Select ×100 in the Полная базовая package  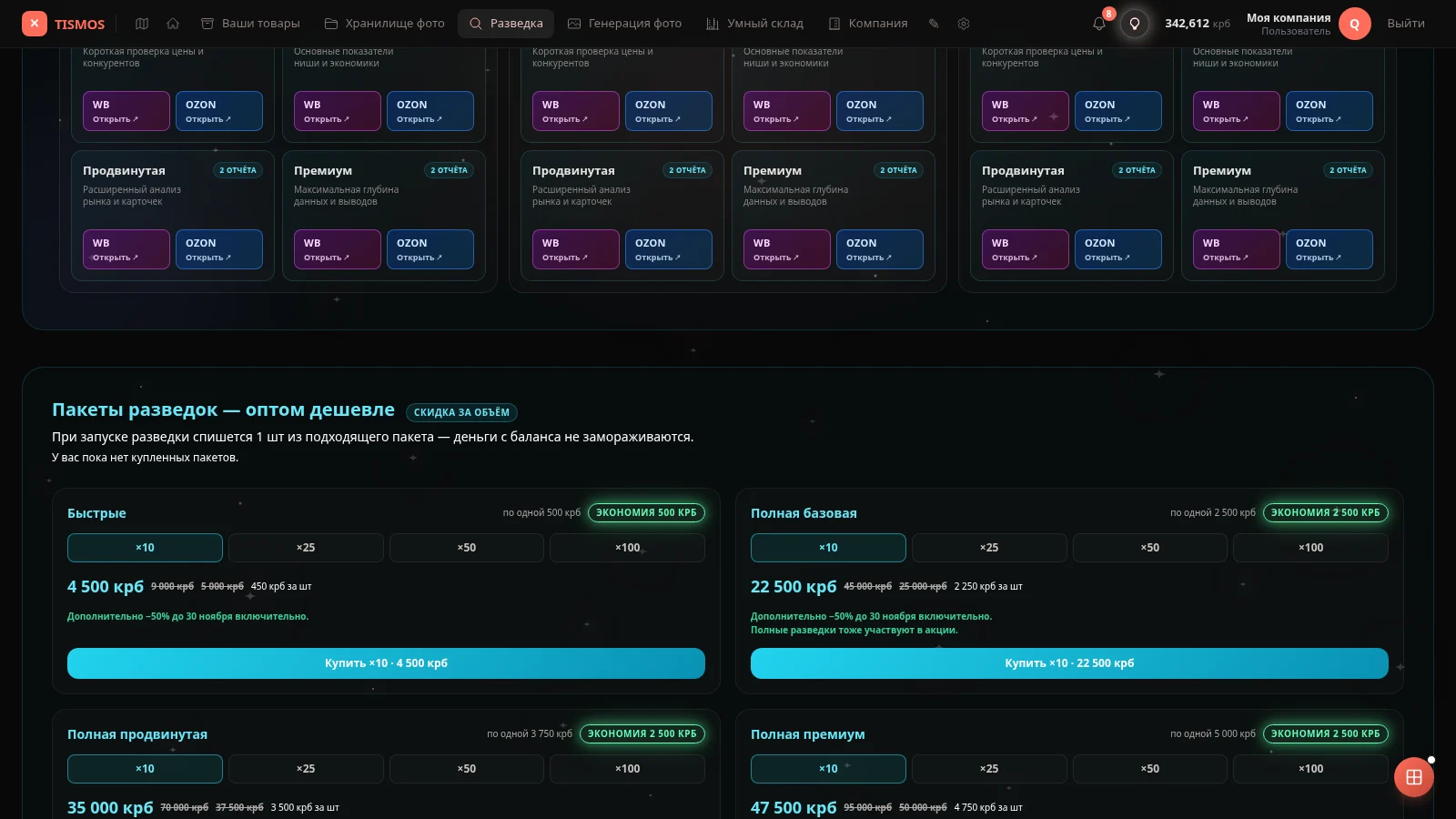point(1310,548)
